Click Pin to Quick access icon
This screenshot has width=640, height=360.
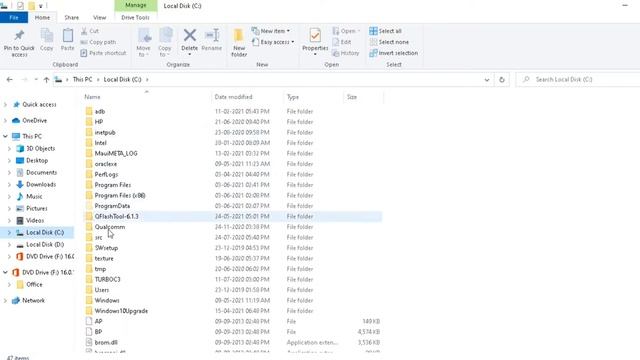click(19, 36)
